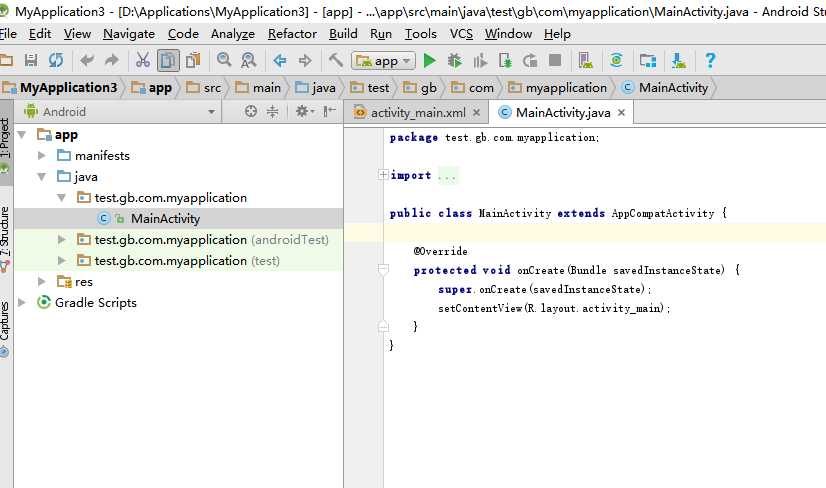Image resolution: width=826 pixels, height=488 pixels.
Task: Click the Debug app bug icon
Action: point(455,61)
